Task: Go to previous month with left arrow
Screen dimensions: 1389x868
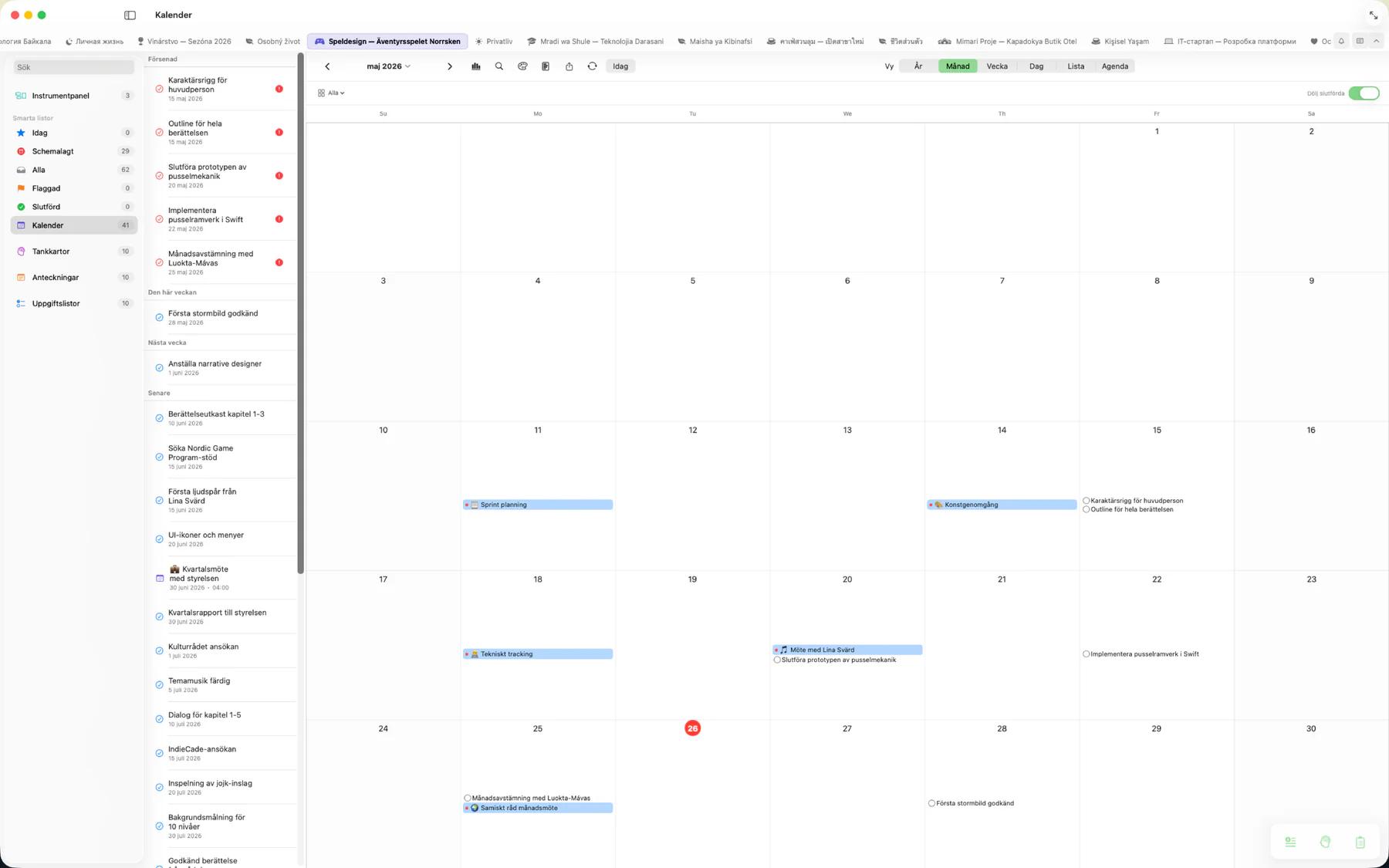Action: pos(327,66)
